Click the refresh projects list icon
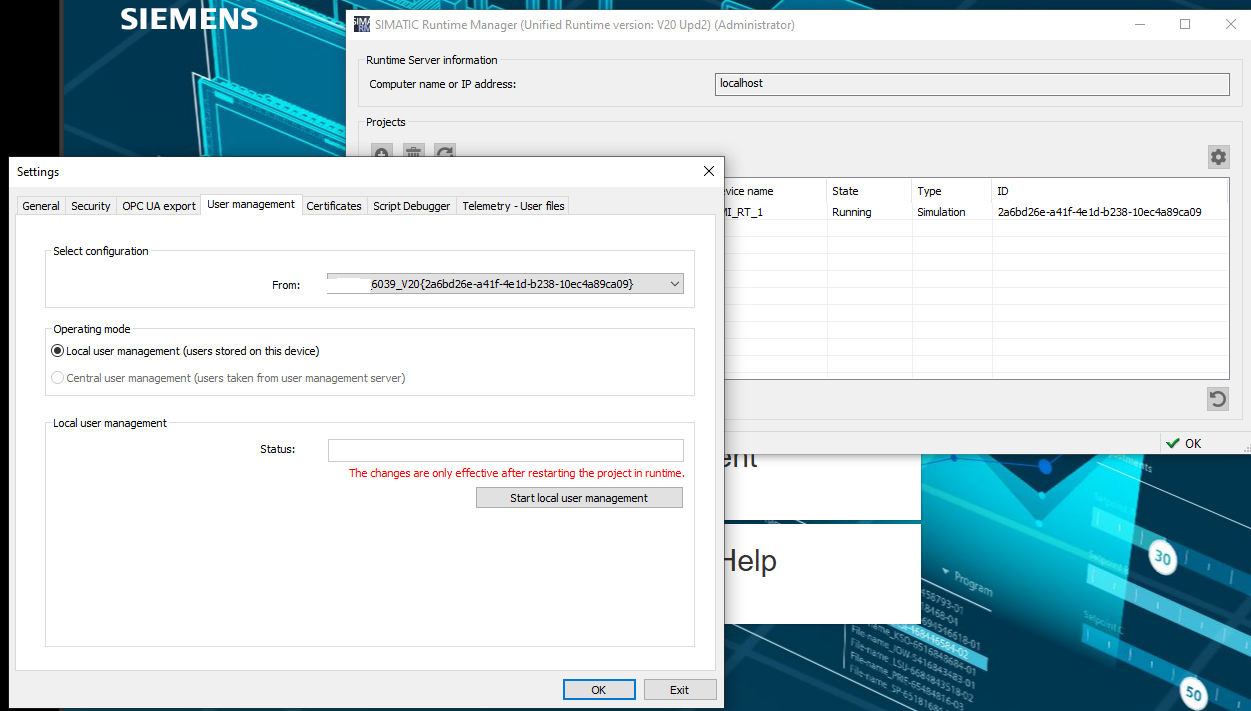 [x=445, y=151]
